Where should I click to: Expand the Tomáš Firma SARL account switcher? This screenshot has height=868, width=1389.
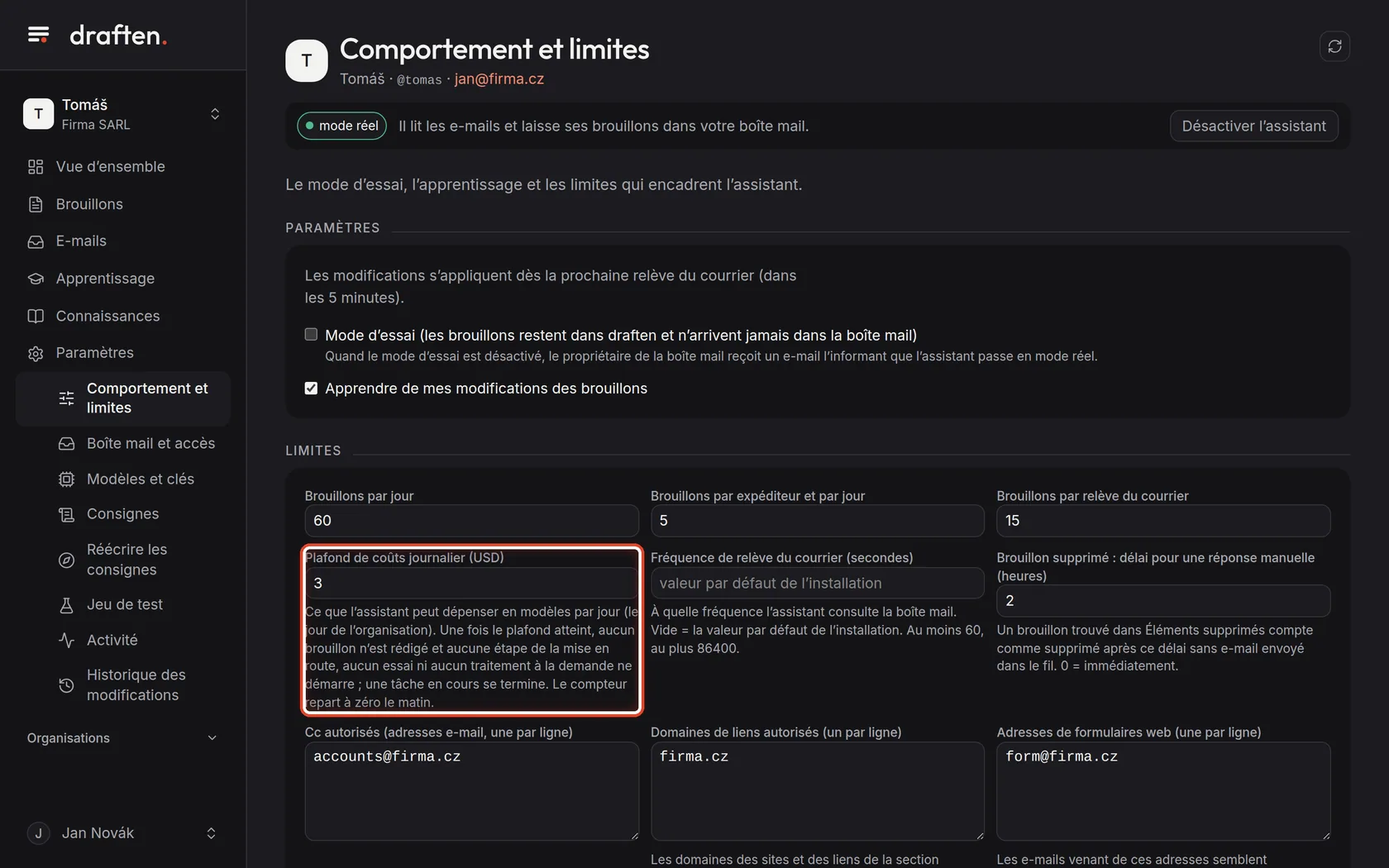(122, 114)
